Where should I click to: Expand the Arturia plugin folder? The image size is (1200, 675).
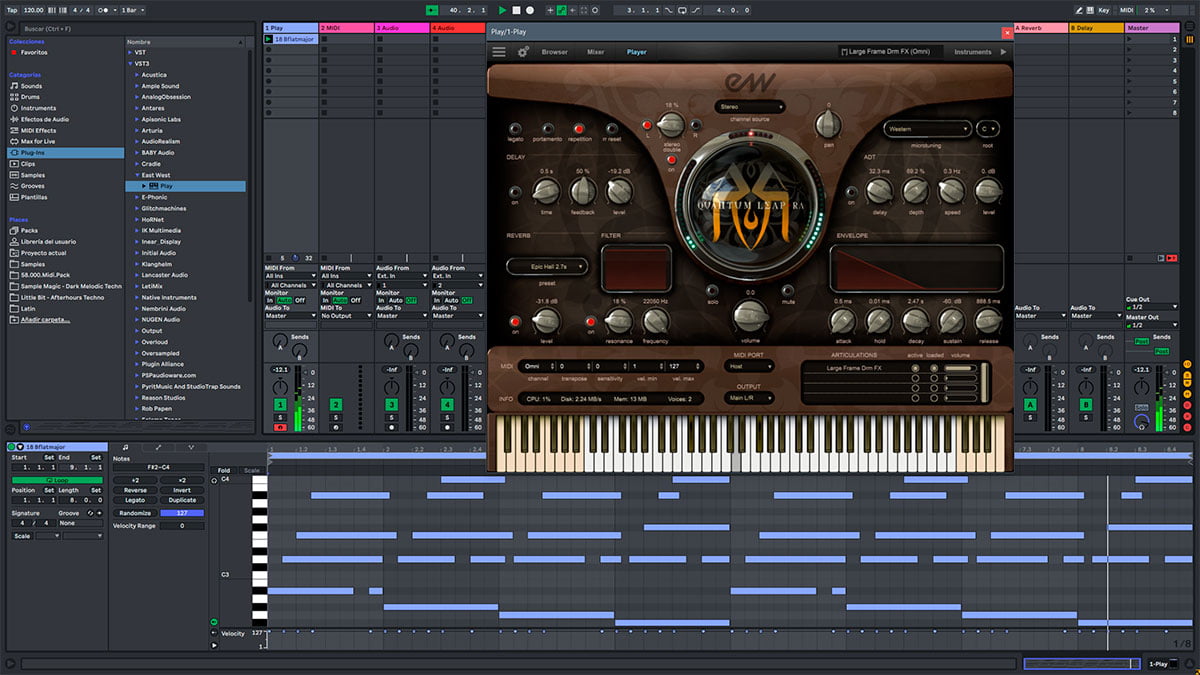(x=136, y=130)
